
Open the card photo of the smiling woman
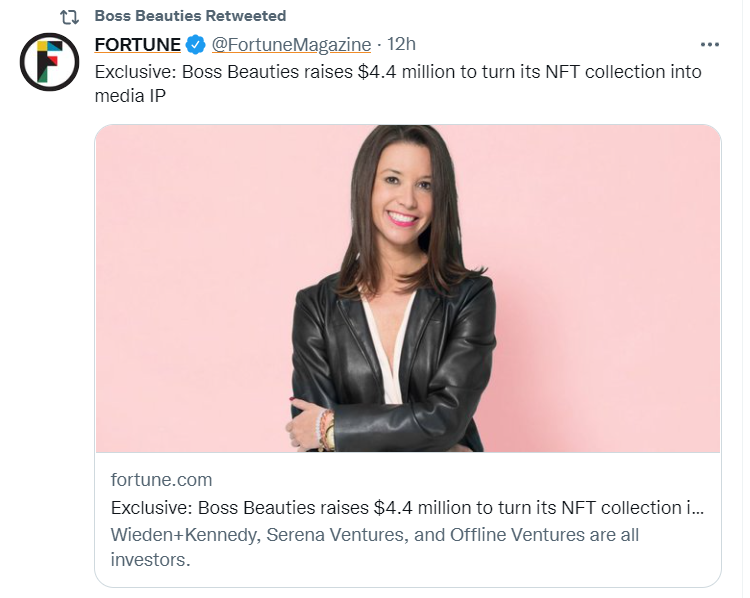coord(408,288)
